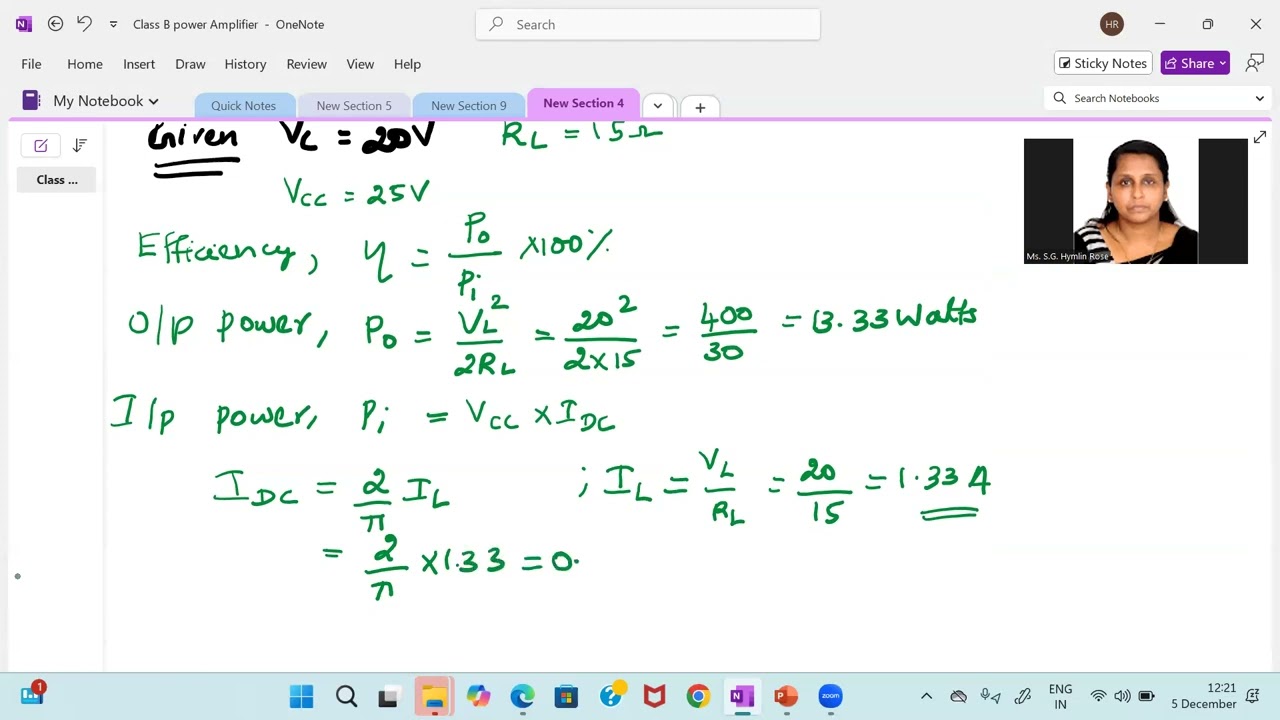Viewport: 1280px width, 720px height.
Task: Open the Insert ribbon tab
Action: [139, 64]
